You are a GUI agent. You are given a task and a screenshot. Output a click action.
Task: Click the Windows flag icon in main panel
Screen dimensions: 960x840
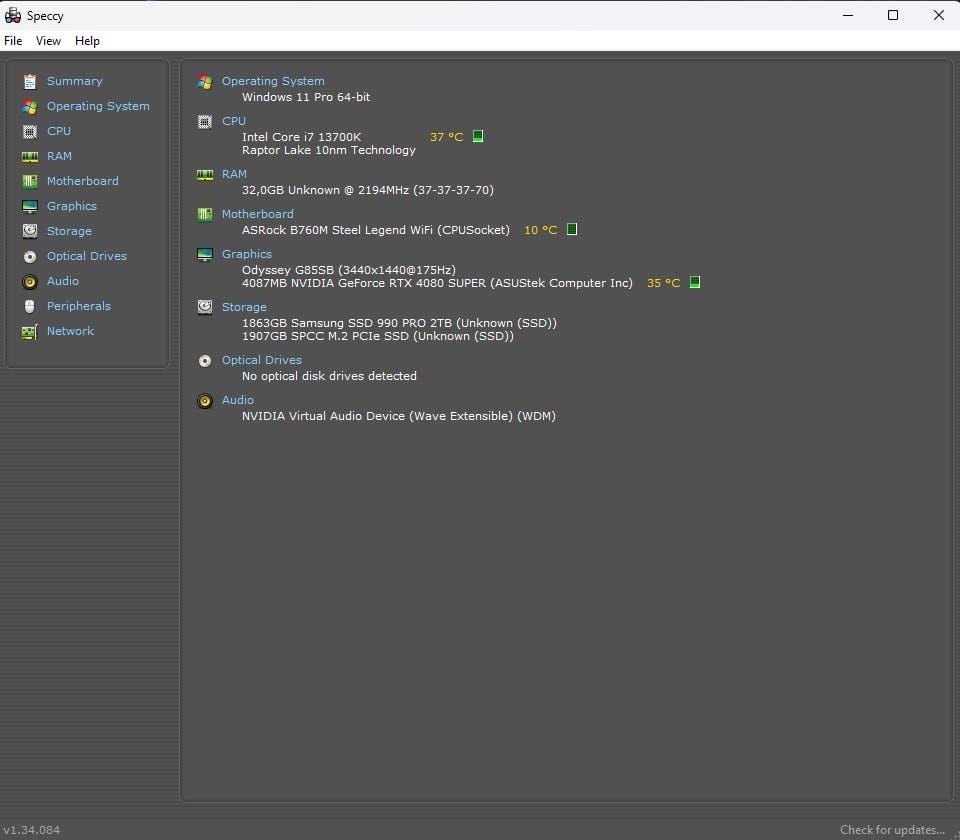(204, 81)
